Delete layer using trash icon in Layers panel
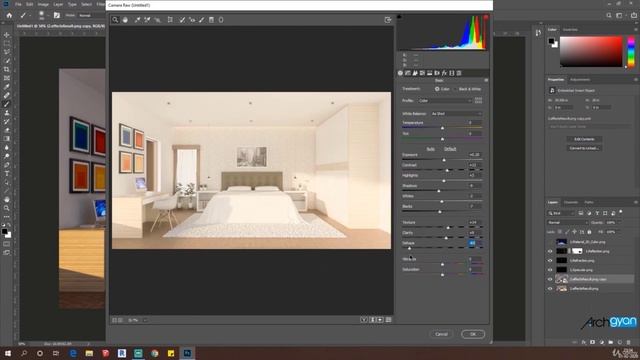 point(629,342)
